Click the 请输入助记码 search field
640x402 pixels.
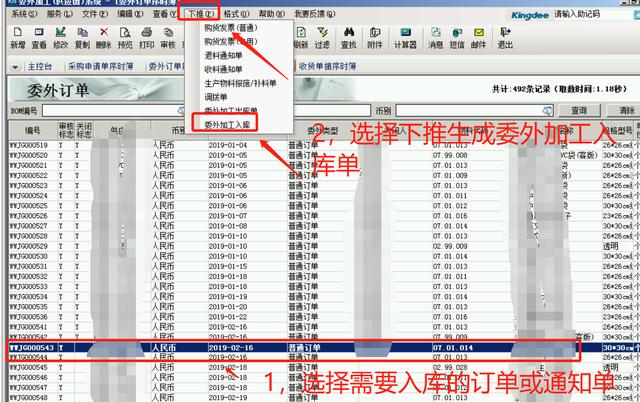coord(594,14)
